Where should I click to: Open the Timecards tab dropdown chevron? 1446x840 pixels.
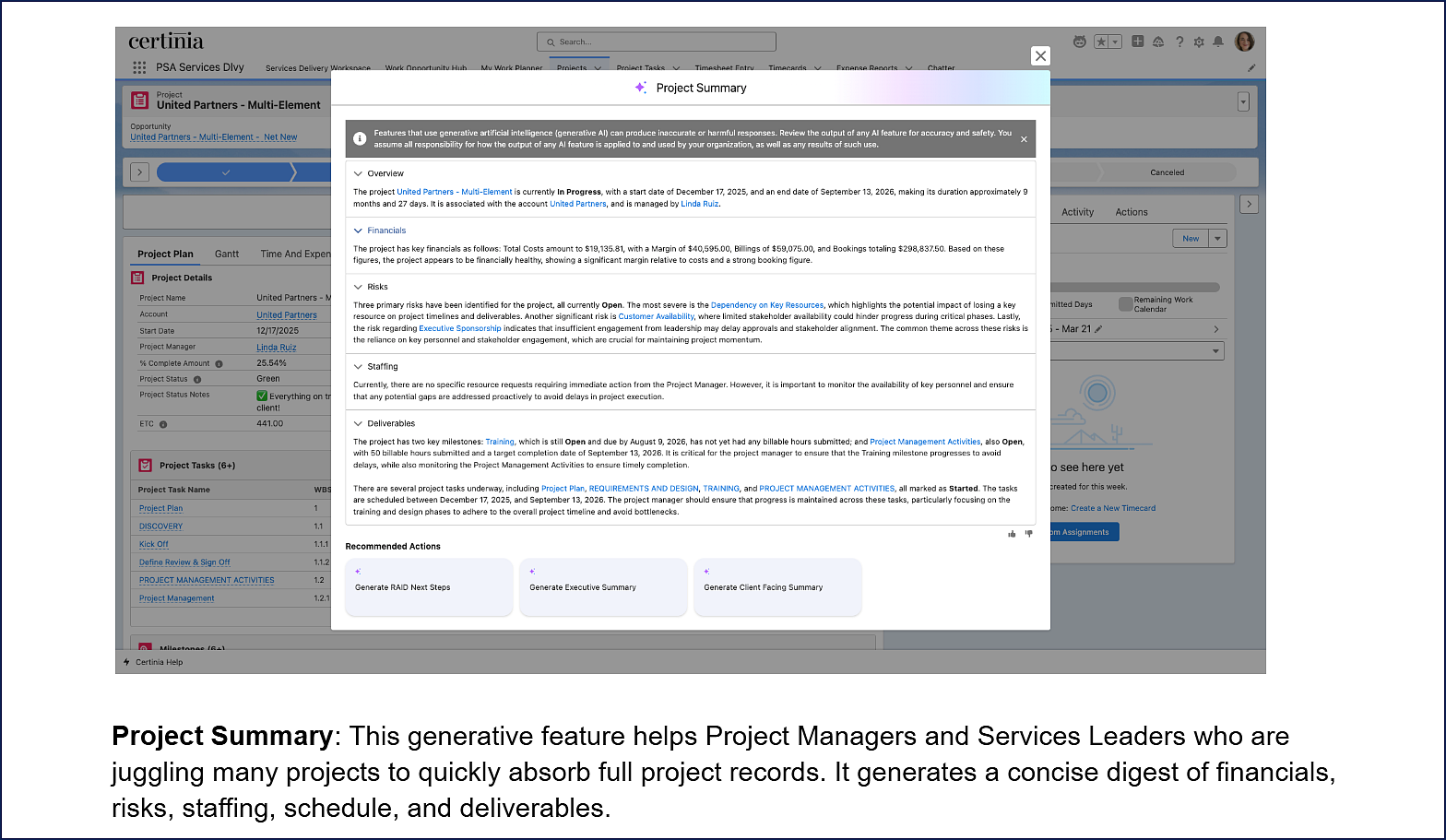click(817, 68)
